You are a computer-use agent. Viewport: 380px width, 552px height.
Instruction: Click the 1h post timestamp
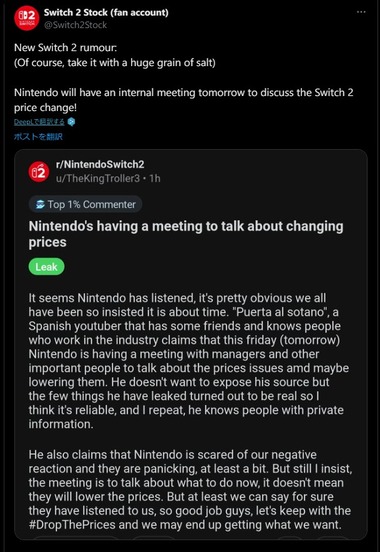155,178
